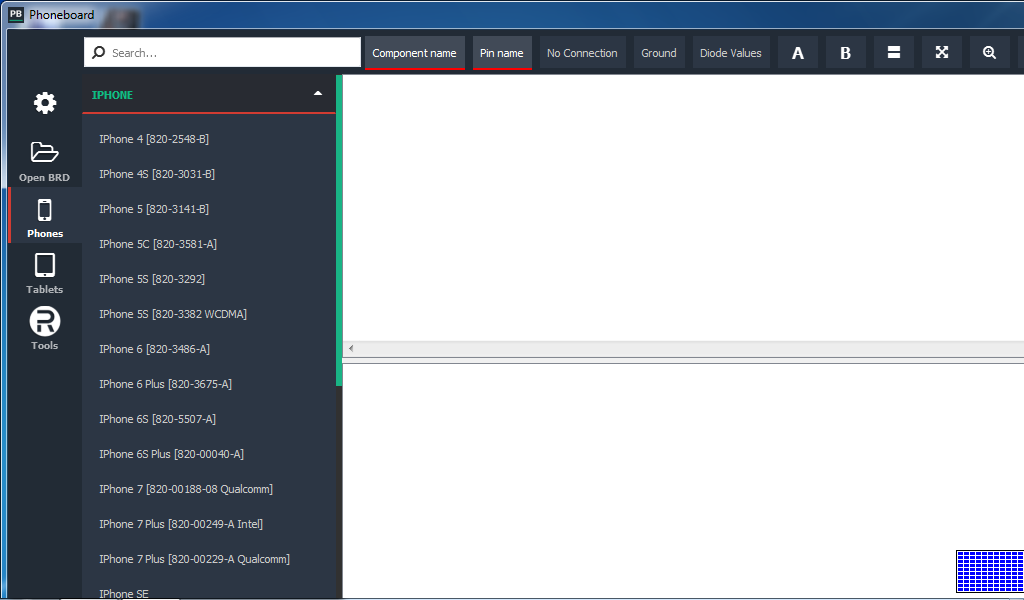The height and width of the screenshot is (600, 1024).
Task: Open iPhone 5C [820-3581-A] board
Action: [158, 244]
